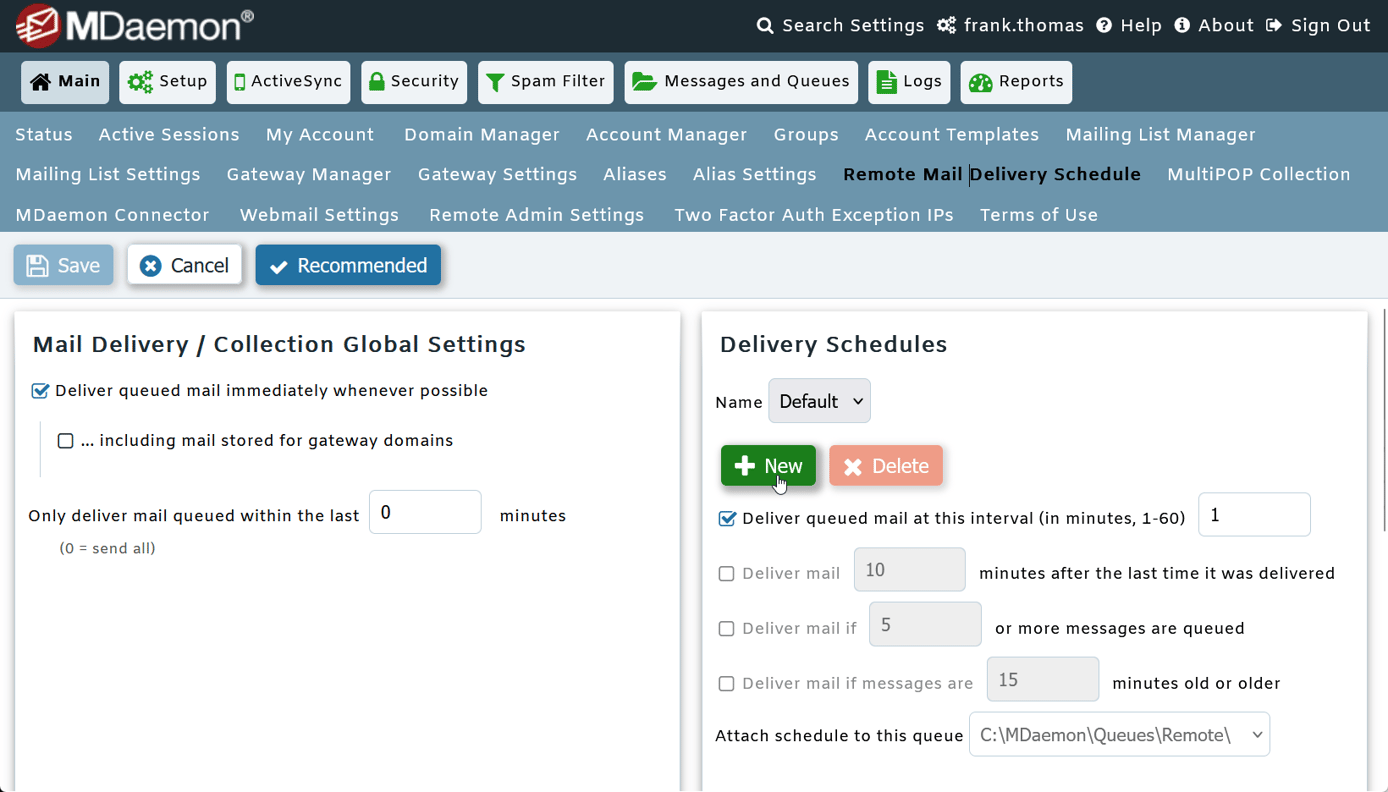Go to Account Manager
The width and height of the screenshot is (1388, 792).
click(x=667, y=135)
